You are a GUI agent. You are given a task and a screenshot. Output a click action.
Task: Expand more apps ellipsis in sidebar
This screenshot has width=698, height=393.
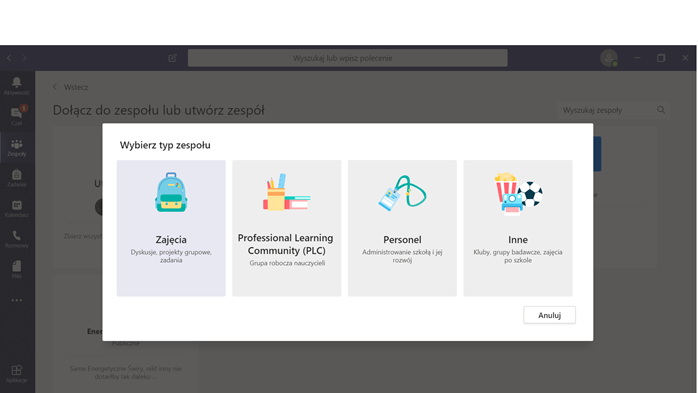(x=16, y=300)
